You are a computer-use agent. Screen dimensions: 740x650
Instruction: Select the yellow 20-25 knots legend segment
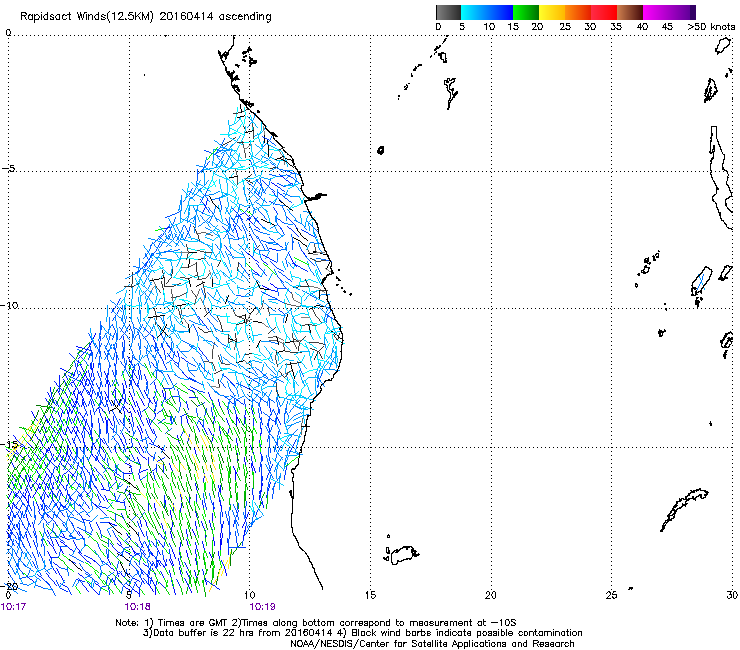tap(552, 12)
